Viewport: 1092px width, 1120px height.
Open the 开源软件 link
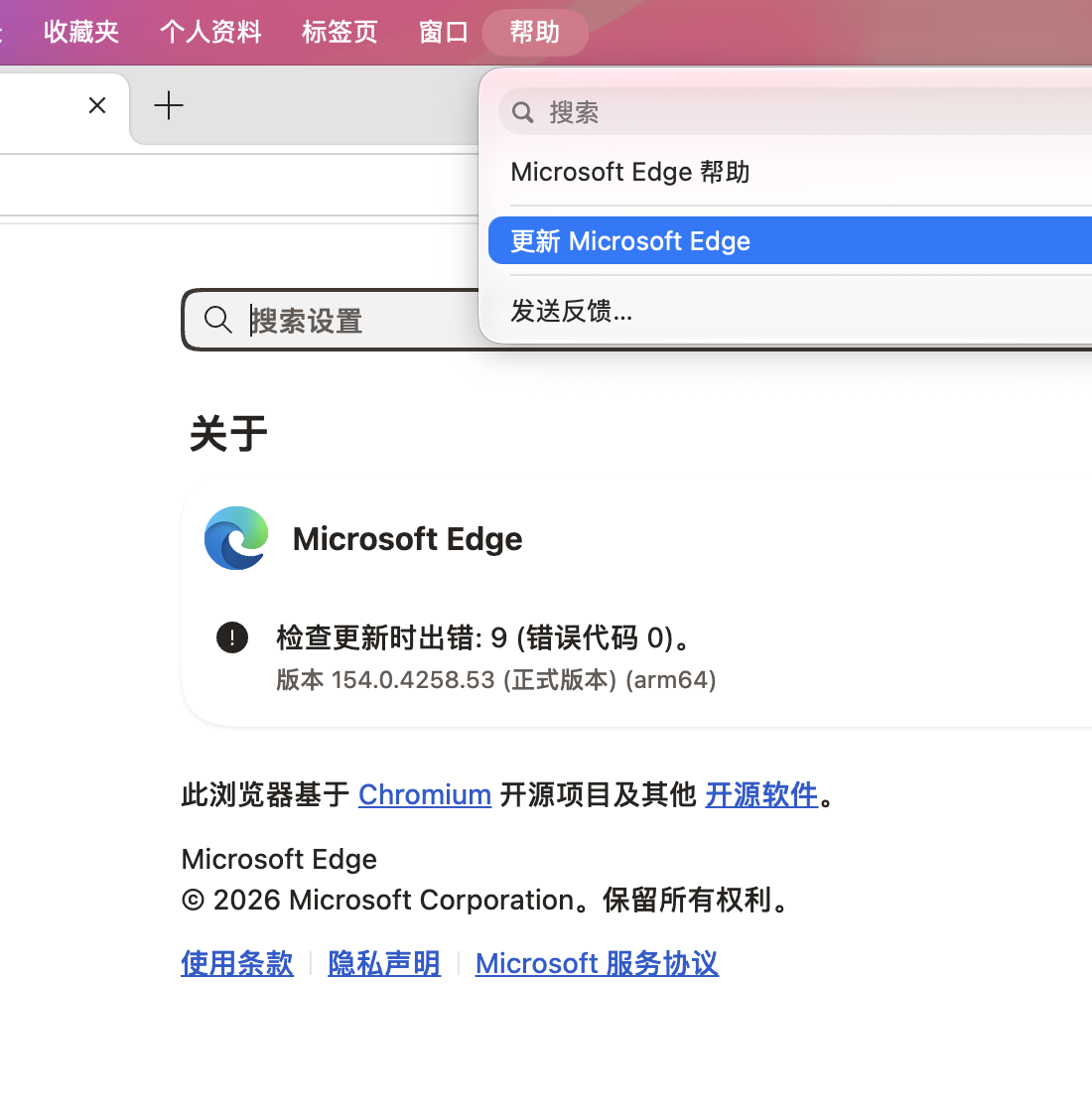tap(761, 794)
